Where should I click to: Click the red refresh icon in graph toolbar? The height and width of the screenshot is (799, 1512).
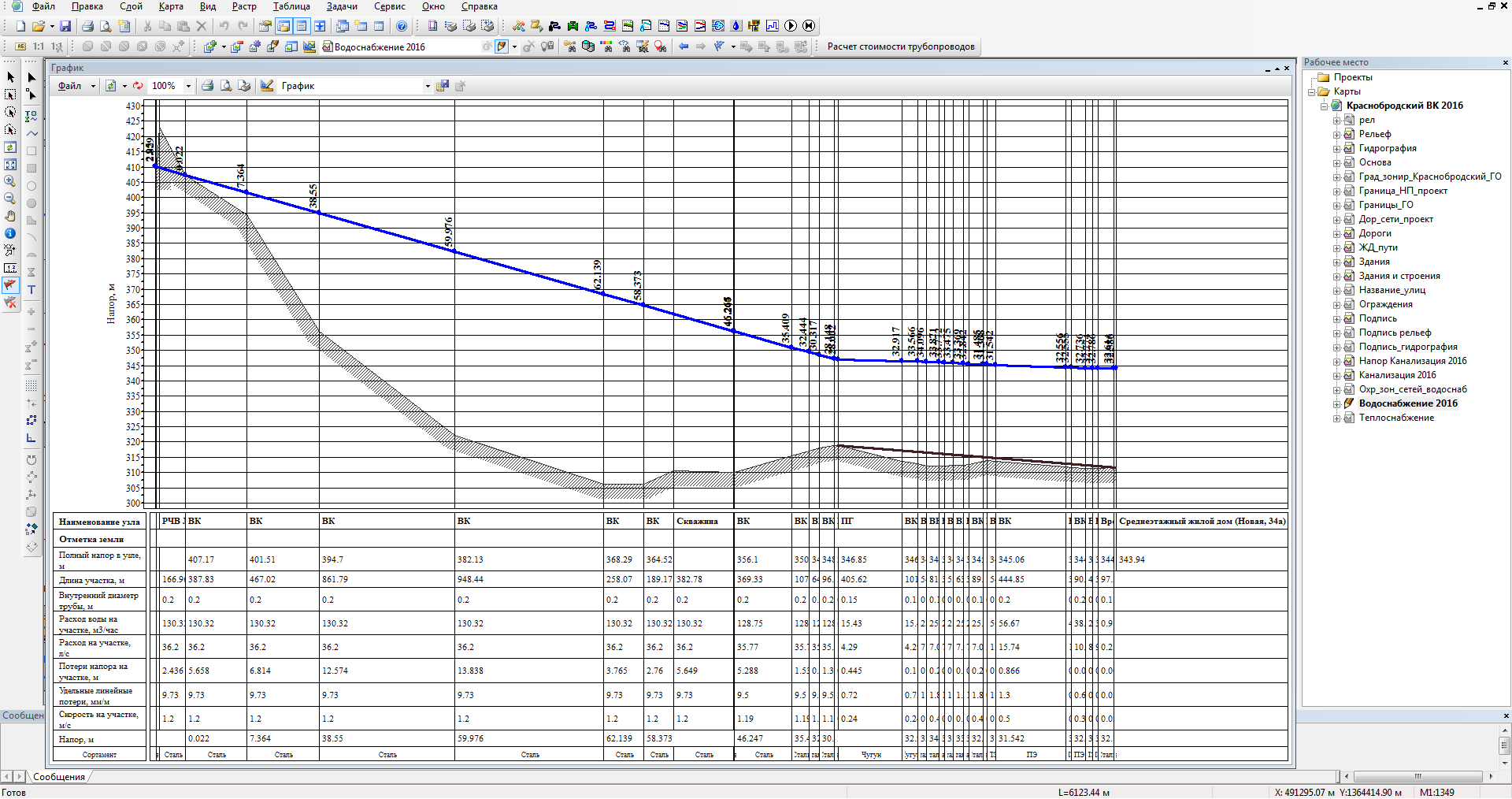coord(139,86)
